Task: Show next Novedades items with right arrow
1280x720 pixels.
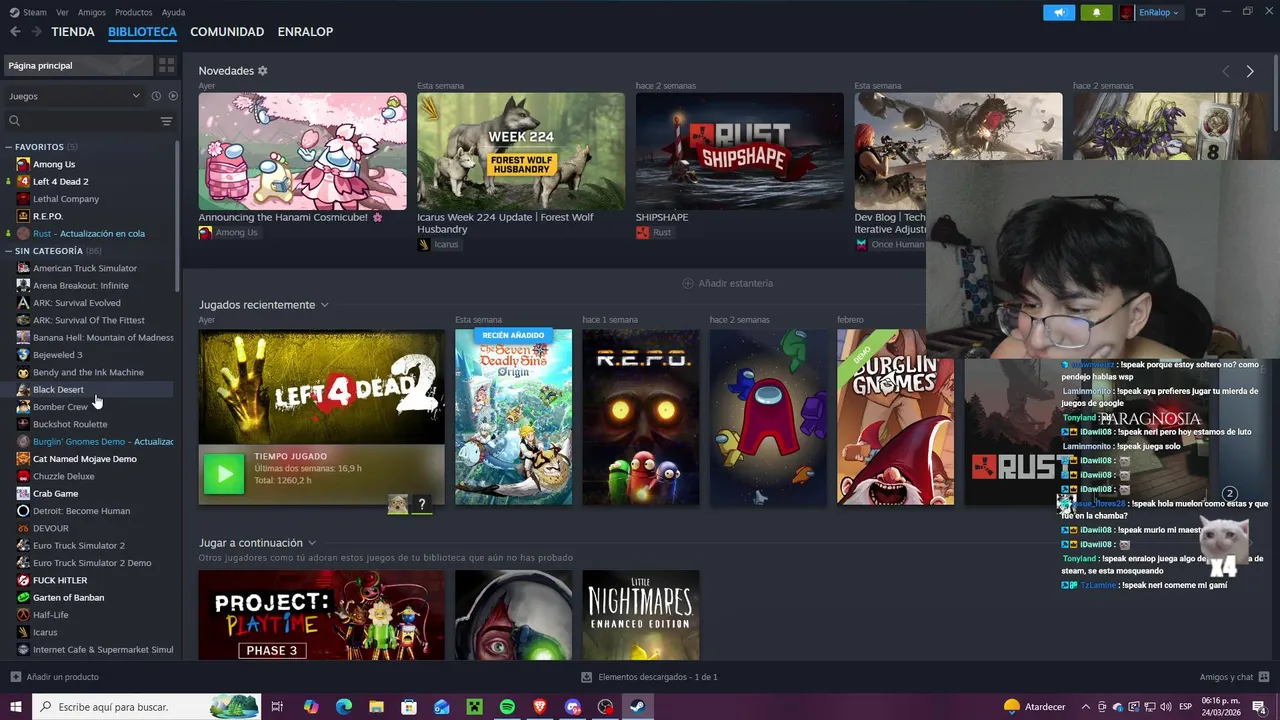Action: [x=1250, y=71]
